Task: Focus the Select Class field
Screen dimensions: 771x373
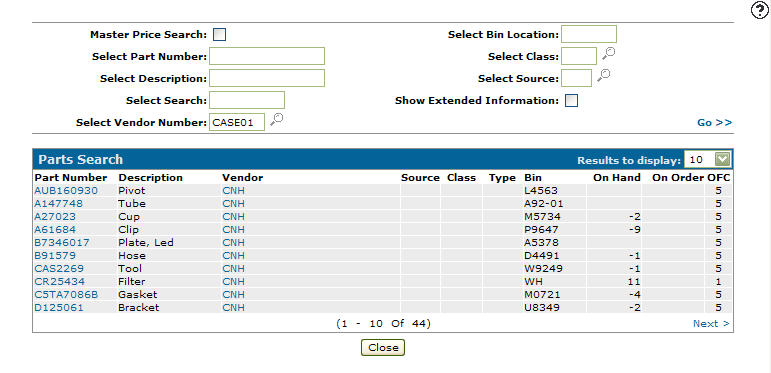Action: click(x=579, y=56)
